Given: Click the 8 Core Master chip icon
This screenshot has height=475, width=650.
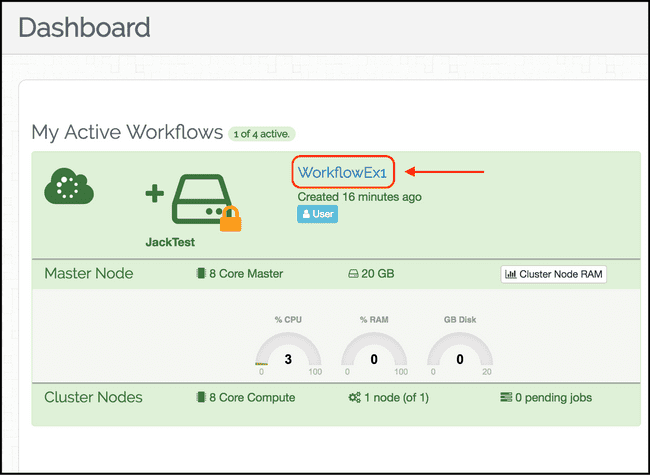Looking at the screenshot, I should click(x=201, y=273).
